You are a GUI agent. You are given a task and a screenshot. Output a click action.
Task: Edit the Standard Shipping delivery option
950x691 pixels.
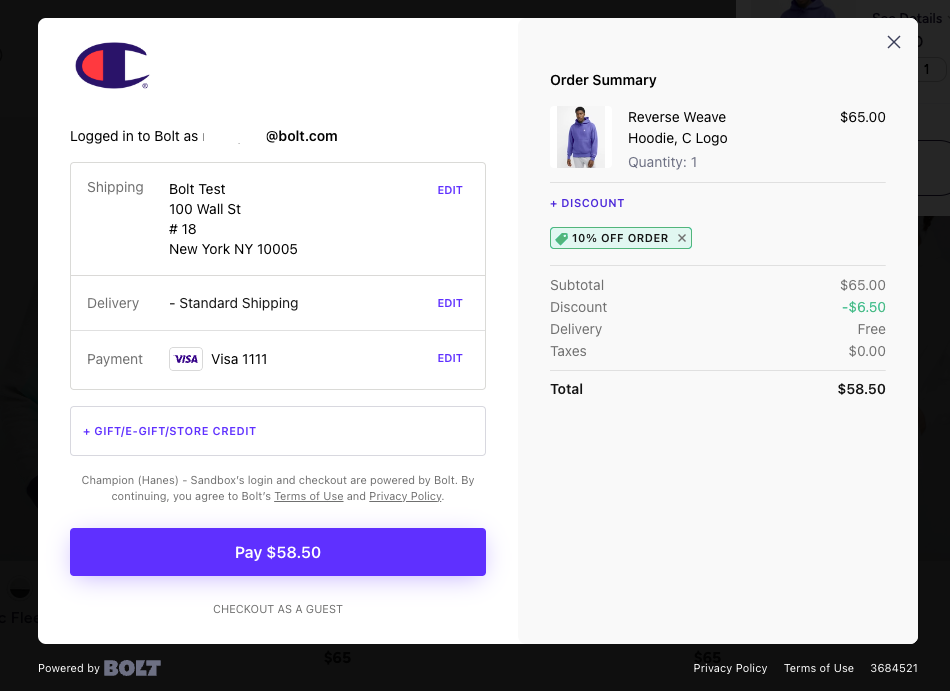450,303
